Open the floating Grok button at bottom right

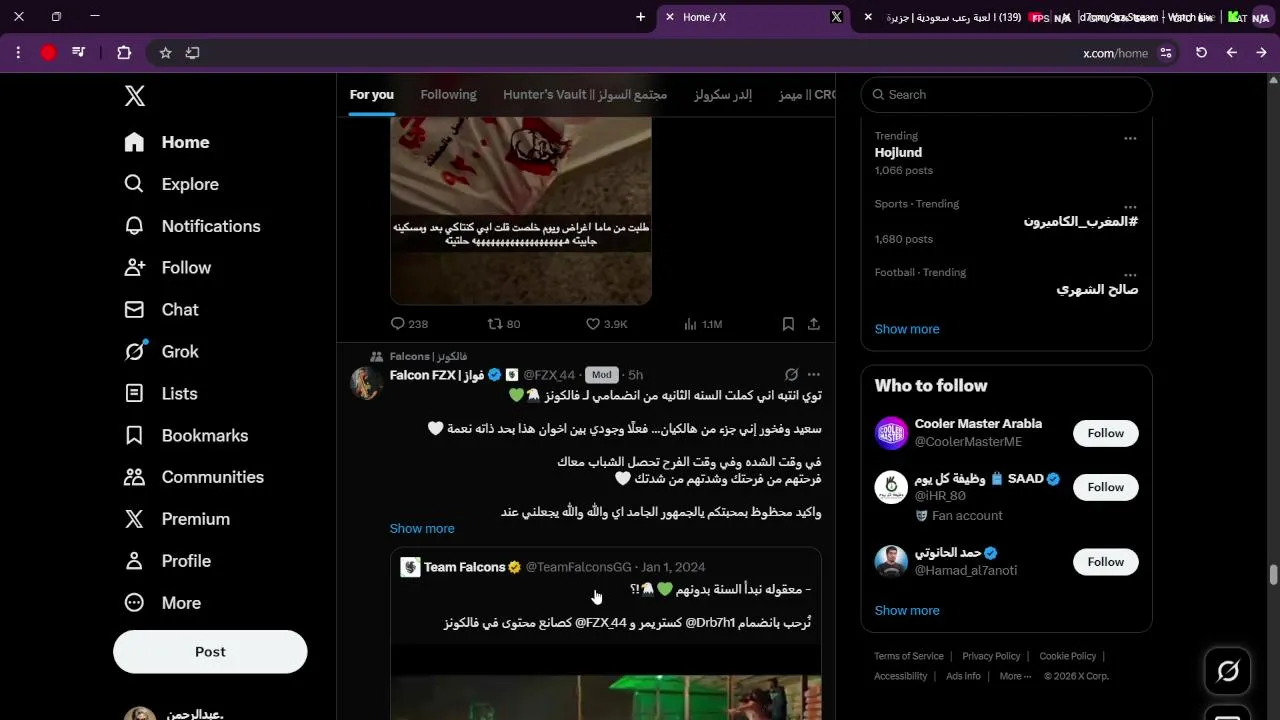(x=1228, y=671)
